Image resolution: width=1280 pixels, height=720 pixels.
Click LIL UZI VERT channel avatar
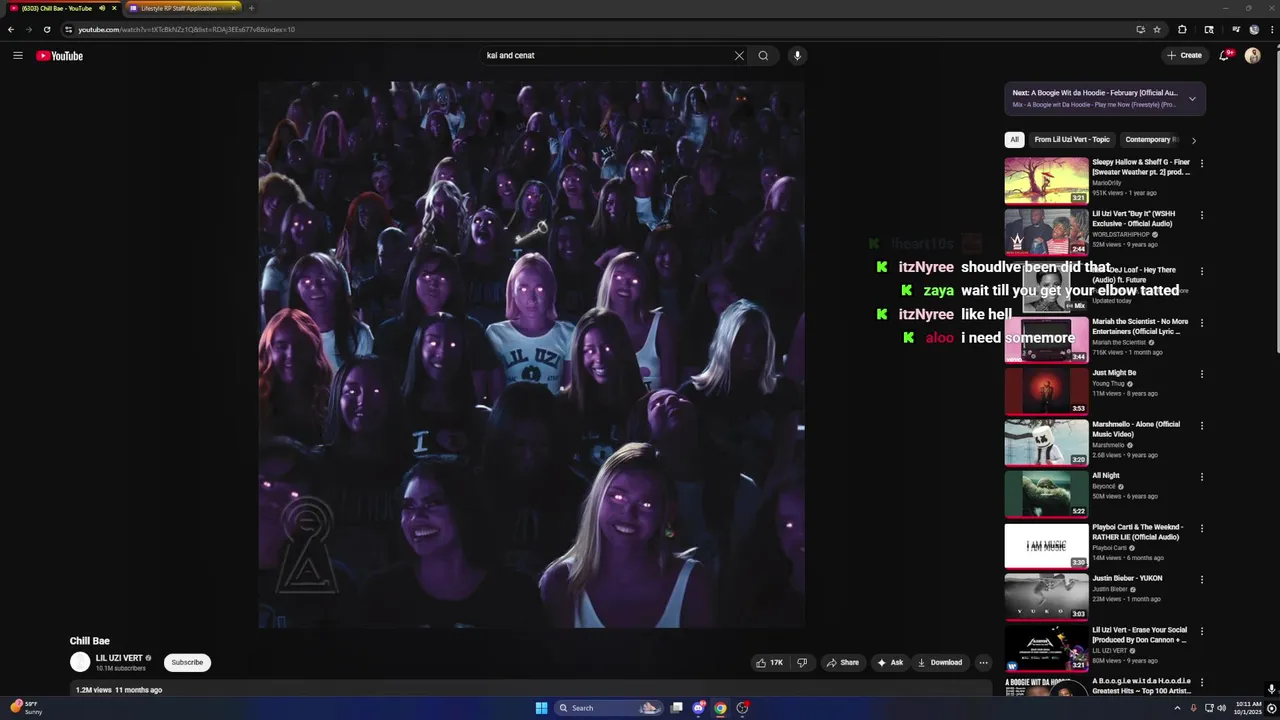80,662
